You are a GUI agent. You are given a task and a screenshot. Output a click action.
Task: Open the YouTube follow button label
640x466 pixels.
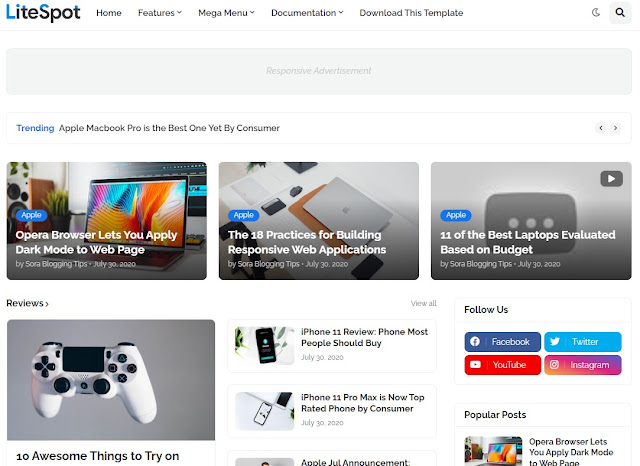coord(509,365)
